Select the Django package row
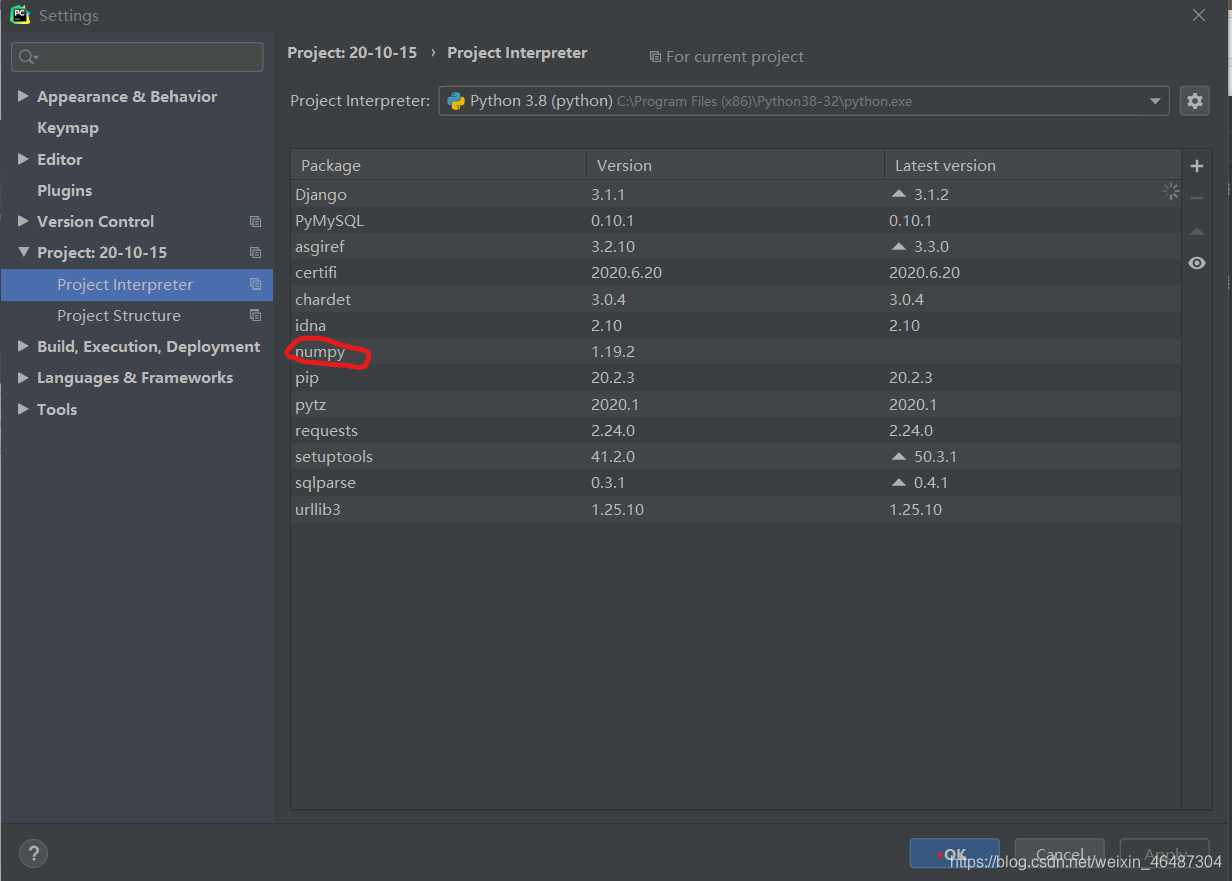Image resolution: width=1232 pixels, height=881 pixels. coord(736,194)
